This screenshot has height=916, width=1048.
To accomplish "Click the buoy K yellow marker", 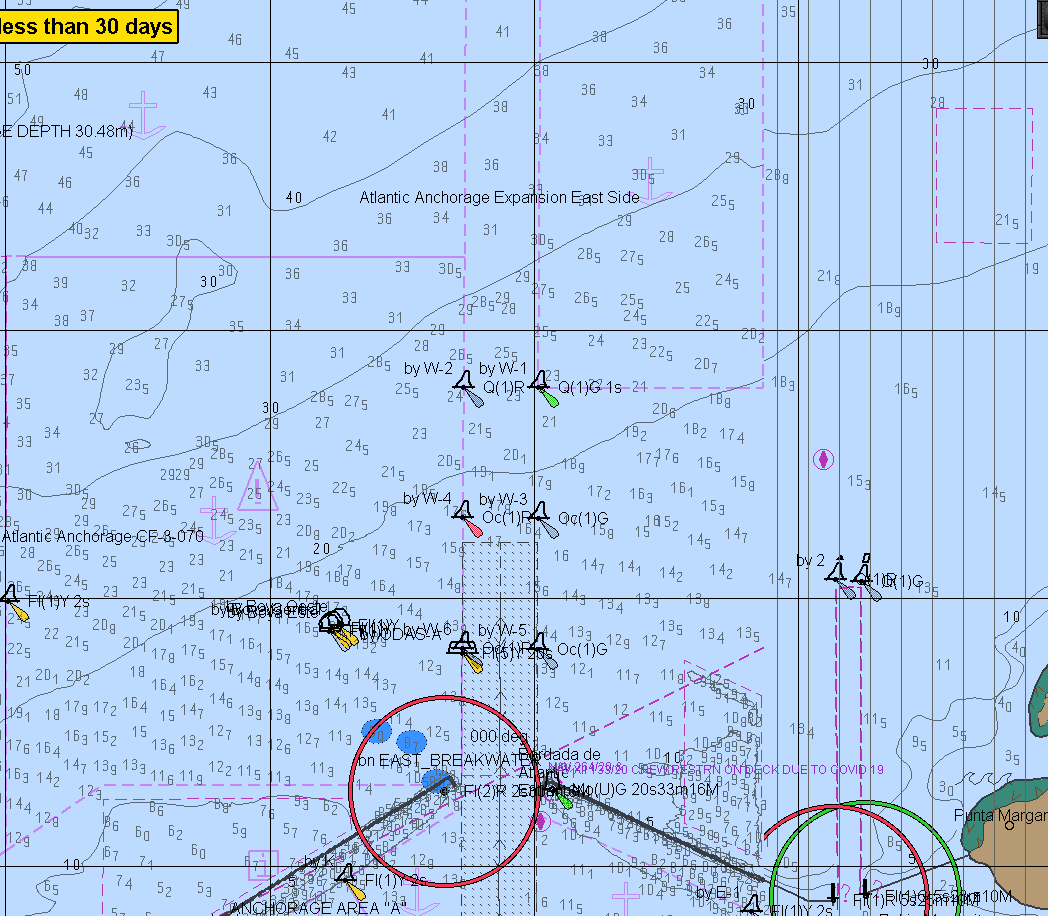I will (347, 878).
